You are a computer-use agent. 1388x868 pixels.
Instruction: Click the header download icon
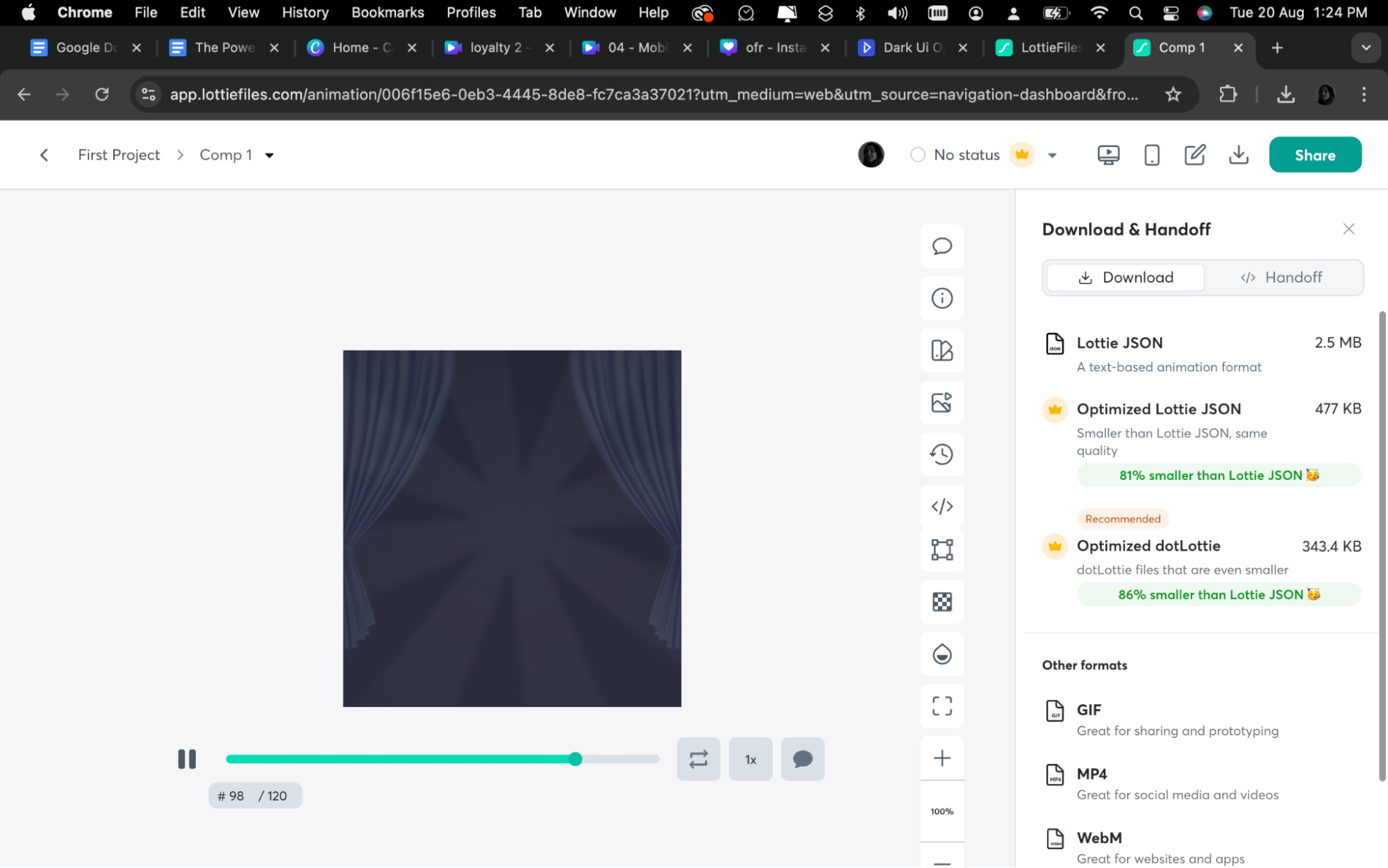click(1238, 155)
